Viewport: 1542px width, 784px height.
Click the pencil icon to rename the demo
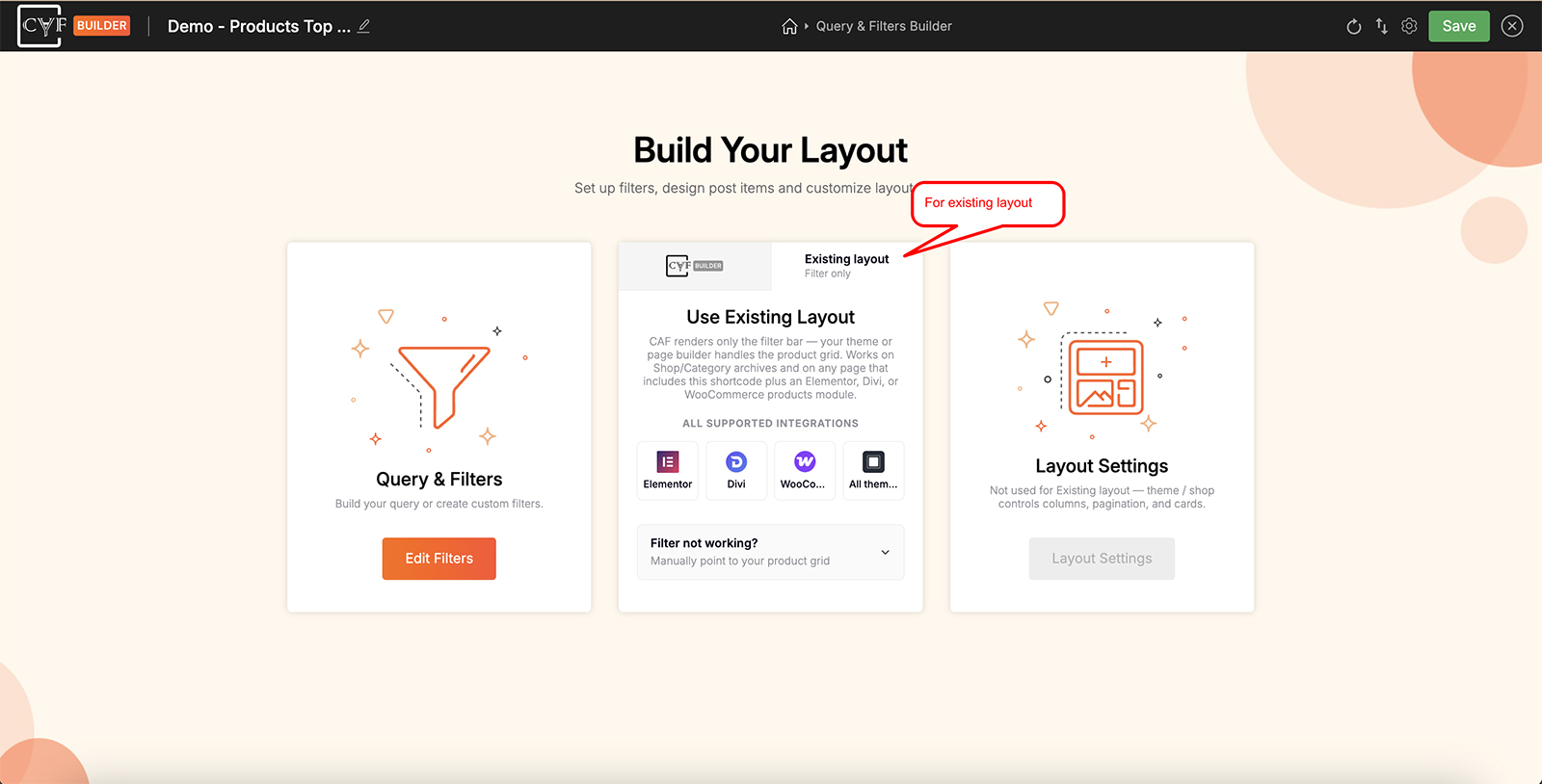363,27
